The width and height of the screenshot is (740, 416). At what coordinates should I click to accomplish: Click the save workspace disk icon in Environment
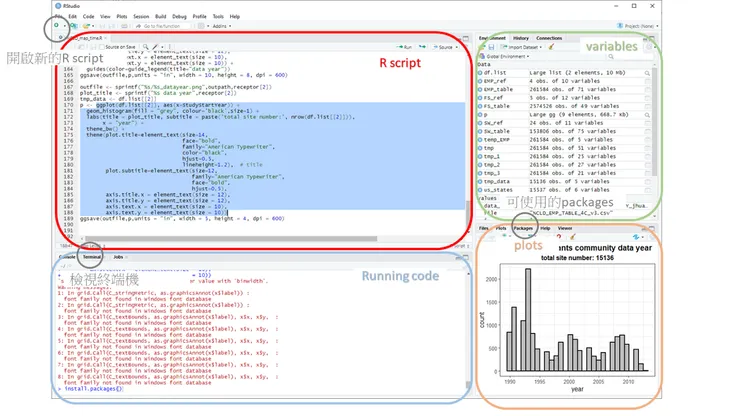pyautogui.click(x=491, y=47)
